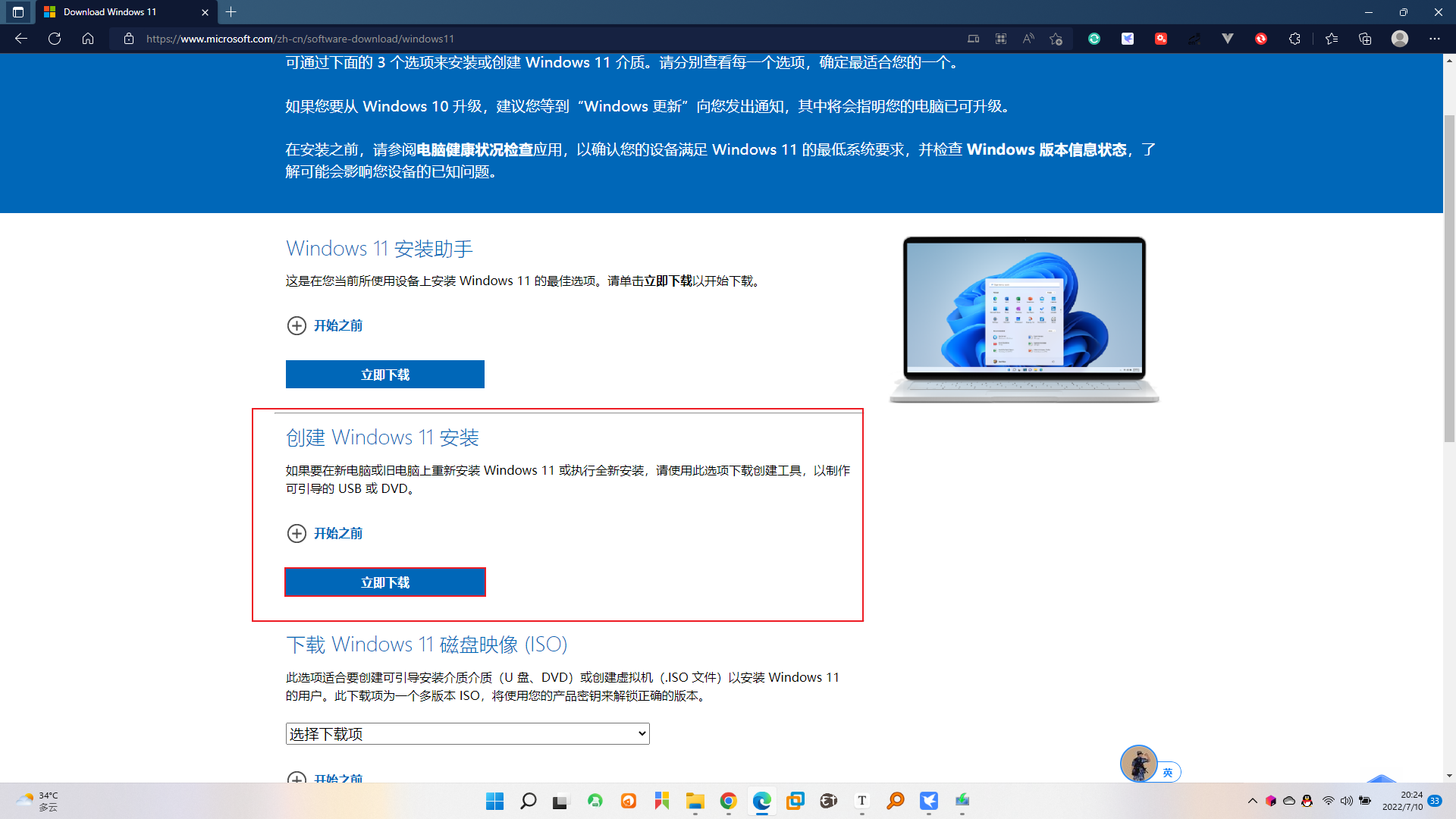Open the Favorites list icon
This screenshot has height=819, width=1456.
coord(1332,39)
